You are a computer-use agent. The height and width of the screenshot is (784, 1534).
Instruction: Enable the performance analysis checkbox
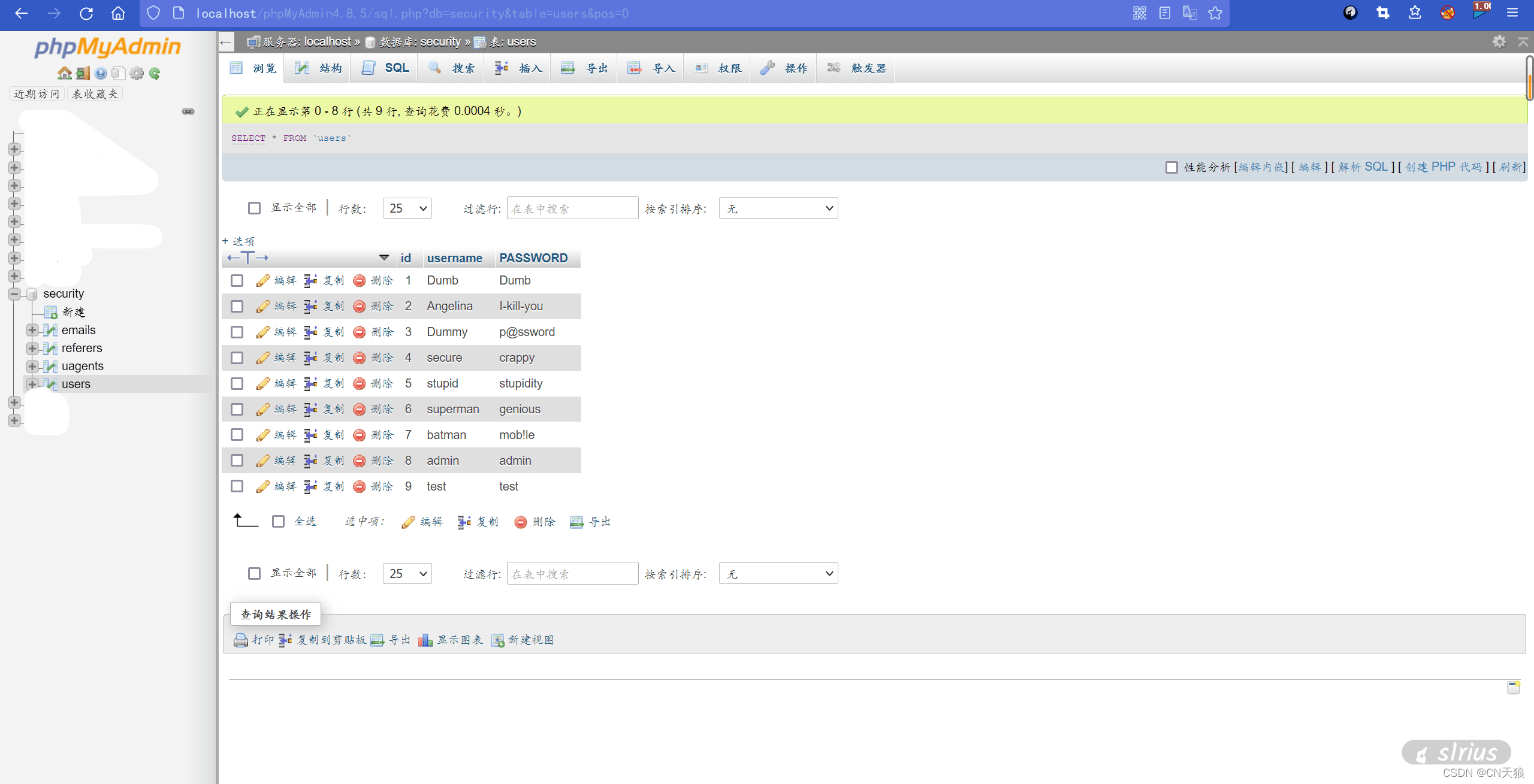(x=1171, y=167)
